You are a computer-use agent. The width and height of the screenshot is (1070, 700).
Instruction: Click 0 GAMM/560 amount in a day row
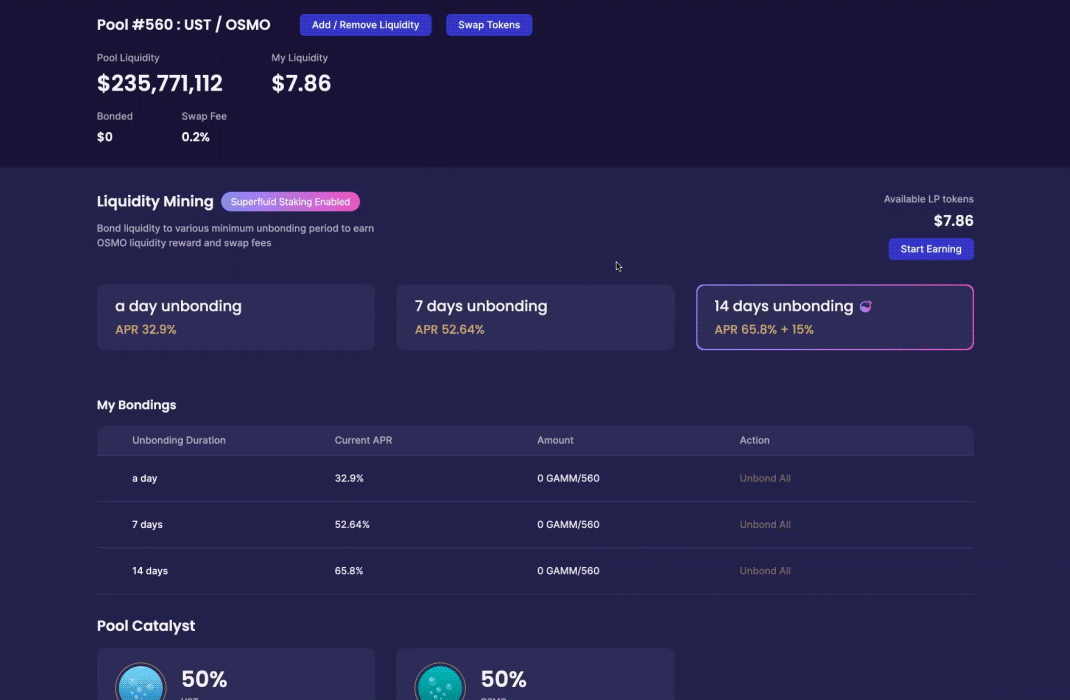coord(568,478)
